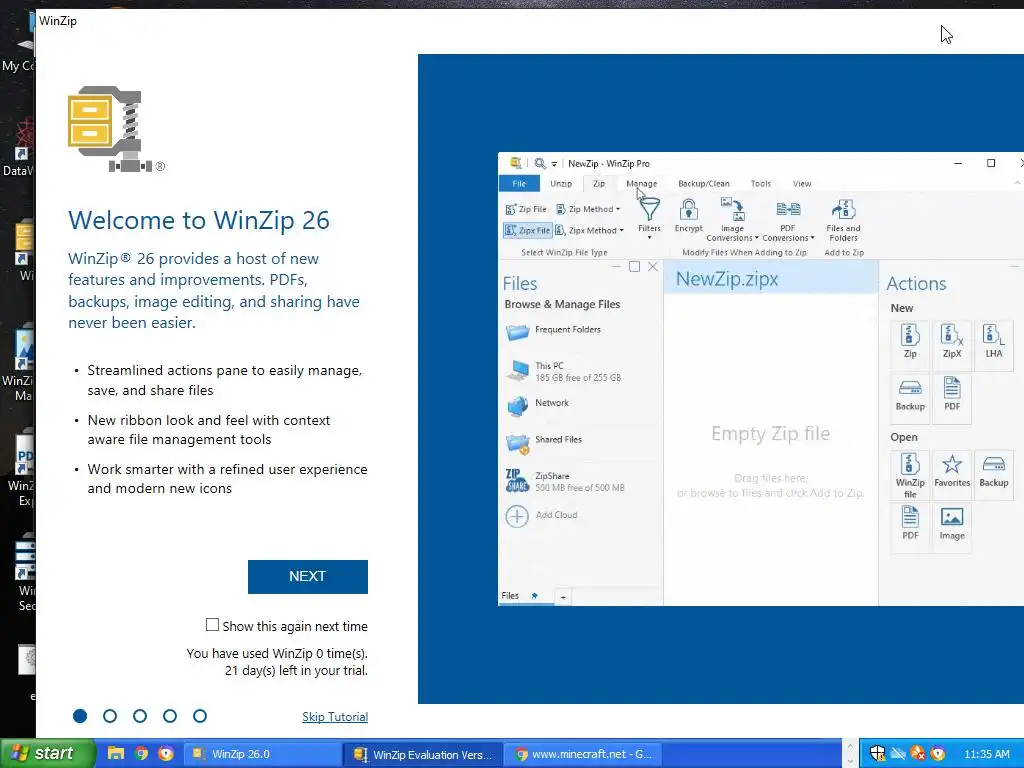Screen dimensions: 1024x768
Task: Click the Zip ribbon tab in the preview image
Action: pyautogui.click(x=599, y=184)
